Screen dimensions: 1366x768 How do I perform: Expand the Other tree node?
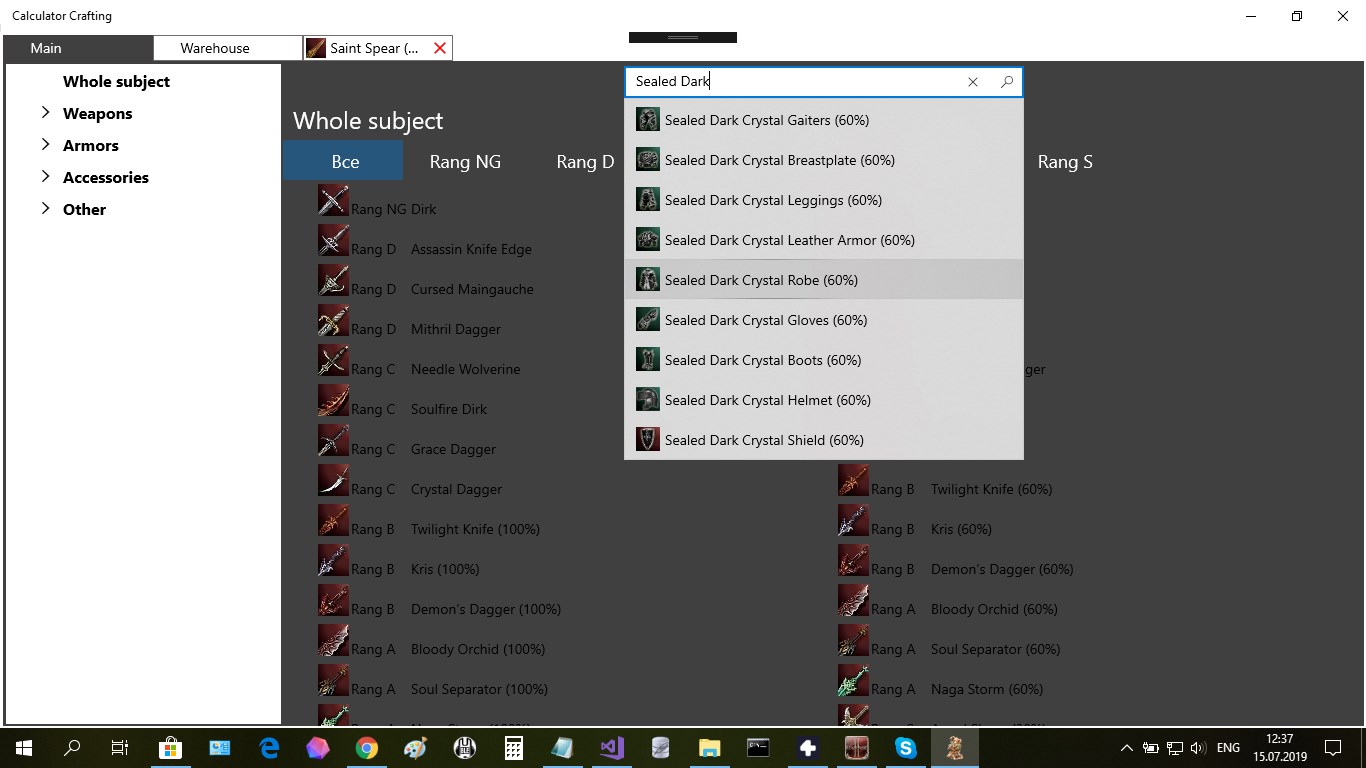tap(45, 209)
